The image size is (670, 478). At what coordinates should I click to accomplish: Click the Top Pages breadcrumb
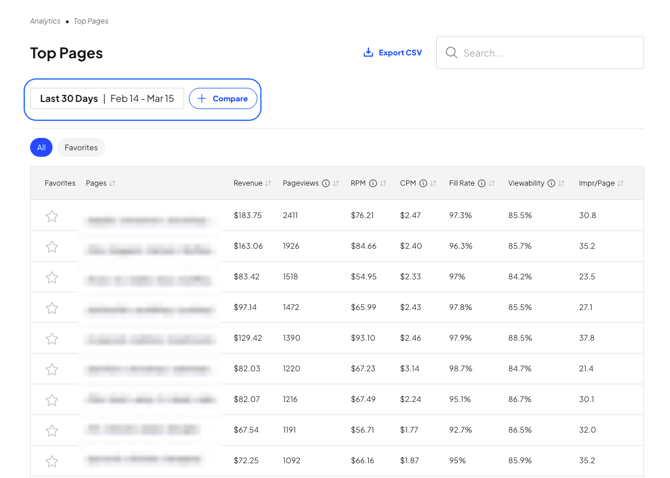(x=91, y=21)
